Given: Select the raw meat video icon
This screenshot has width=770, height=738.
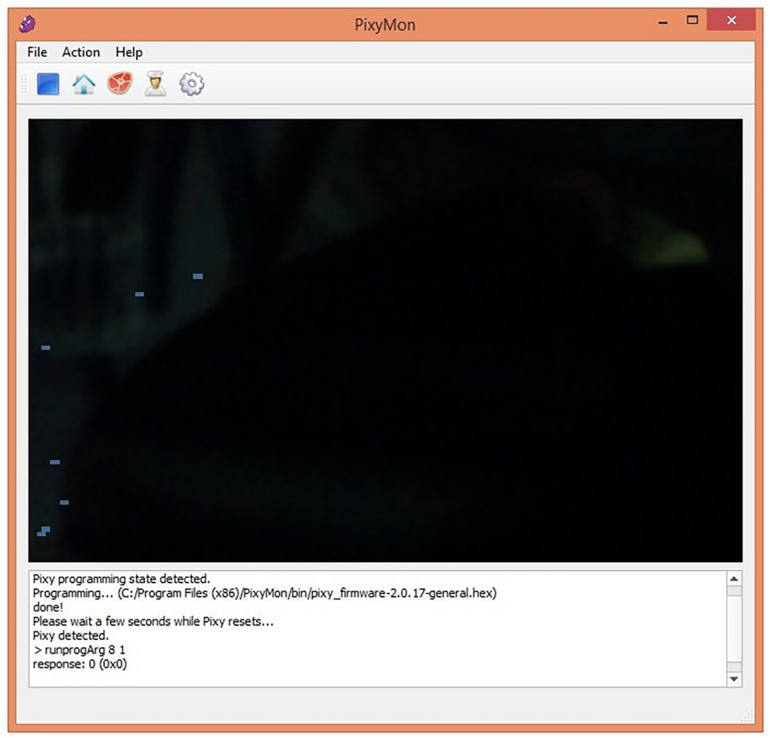Looking at the screenshot, I should (x=120, y=83).
